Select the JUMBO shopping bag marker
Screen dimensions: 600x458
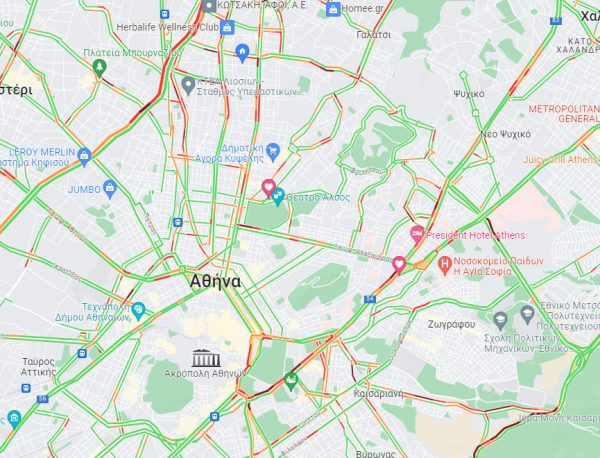coord(110,189)
